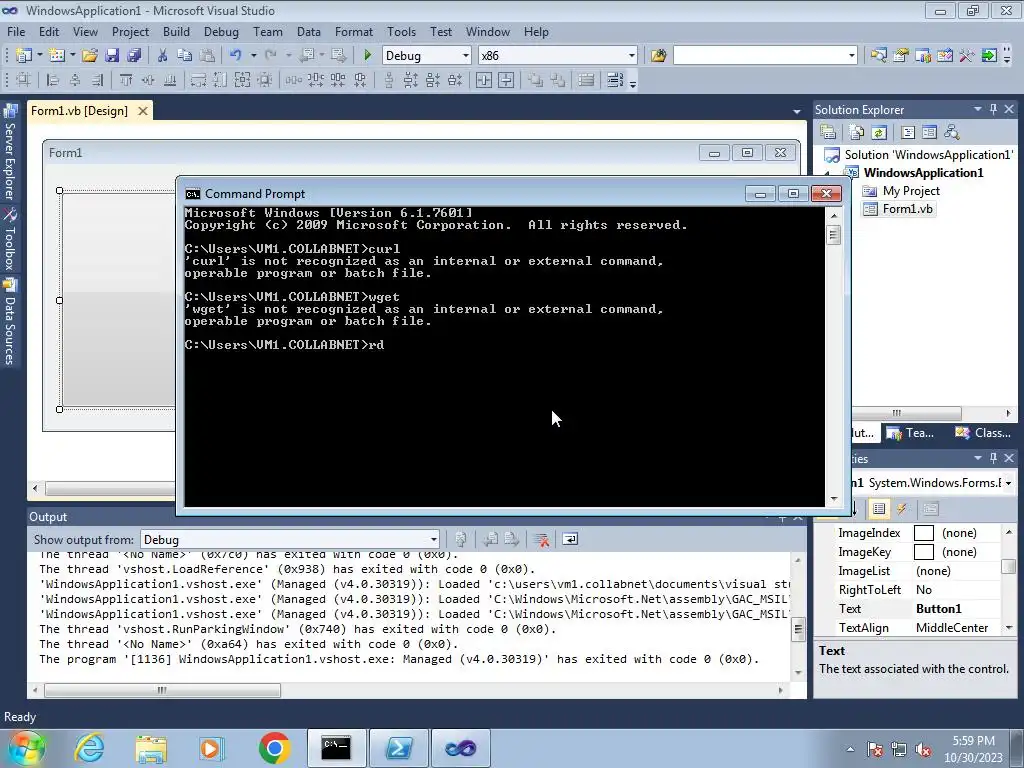Click Output panel horizontal scrollbar thumb
Viewport: 1024px width, 768px height.
[162, 690]
